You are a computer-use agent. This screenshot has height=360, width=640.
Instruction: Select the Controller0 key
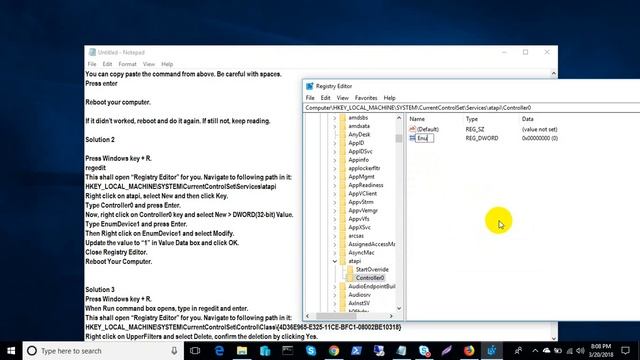pyautogui.click(x=370, y=278)
